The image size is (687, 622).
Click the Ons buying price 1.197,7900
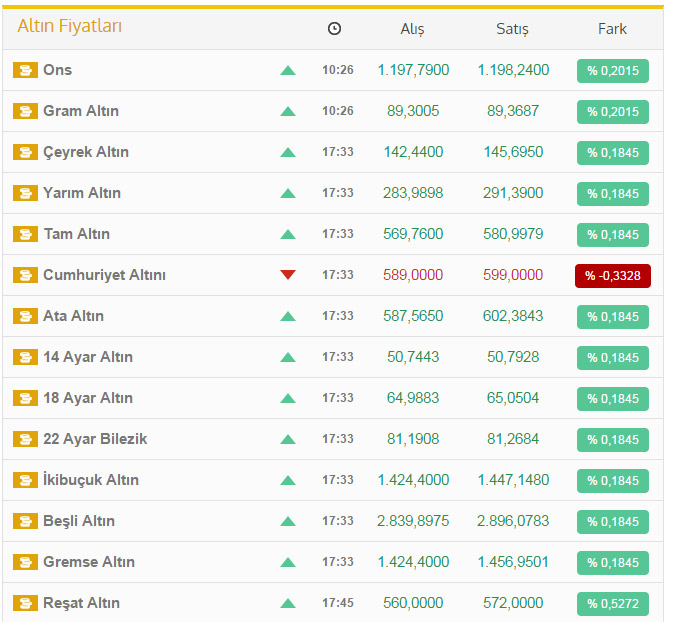[413, 70]
